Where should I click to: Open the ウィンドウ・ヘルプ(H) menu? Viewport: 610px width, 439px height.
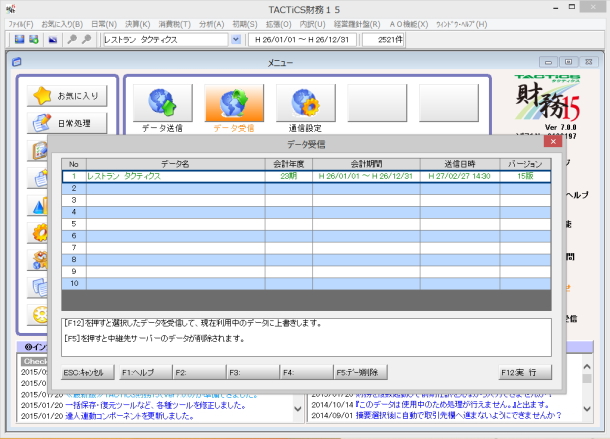(461, 24)
